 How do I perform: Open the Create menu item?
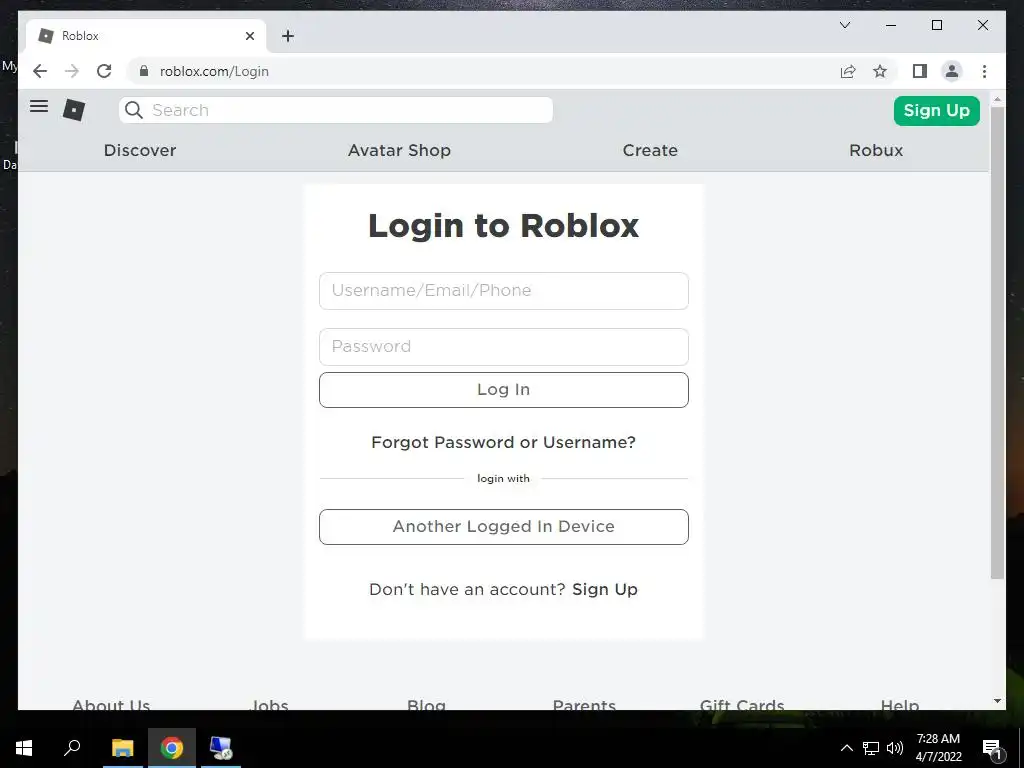click(x=650, y=150)
